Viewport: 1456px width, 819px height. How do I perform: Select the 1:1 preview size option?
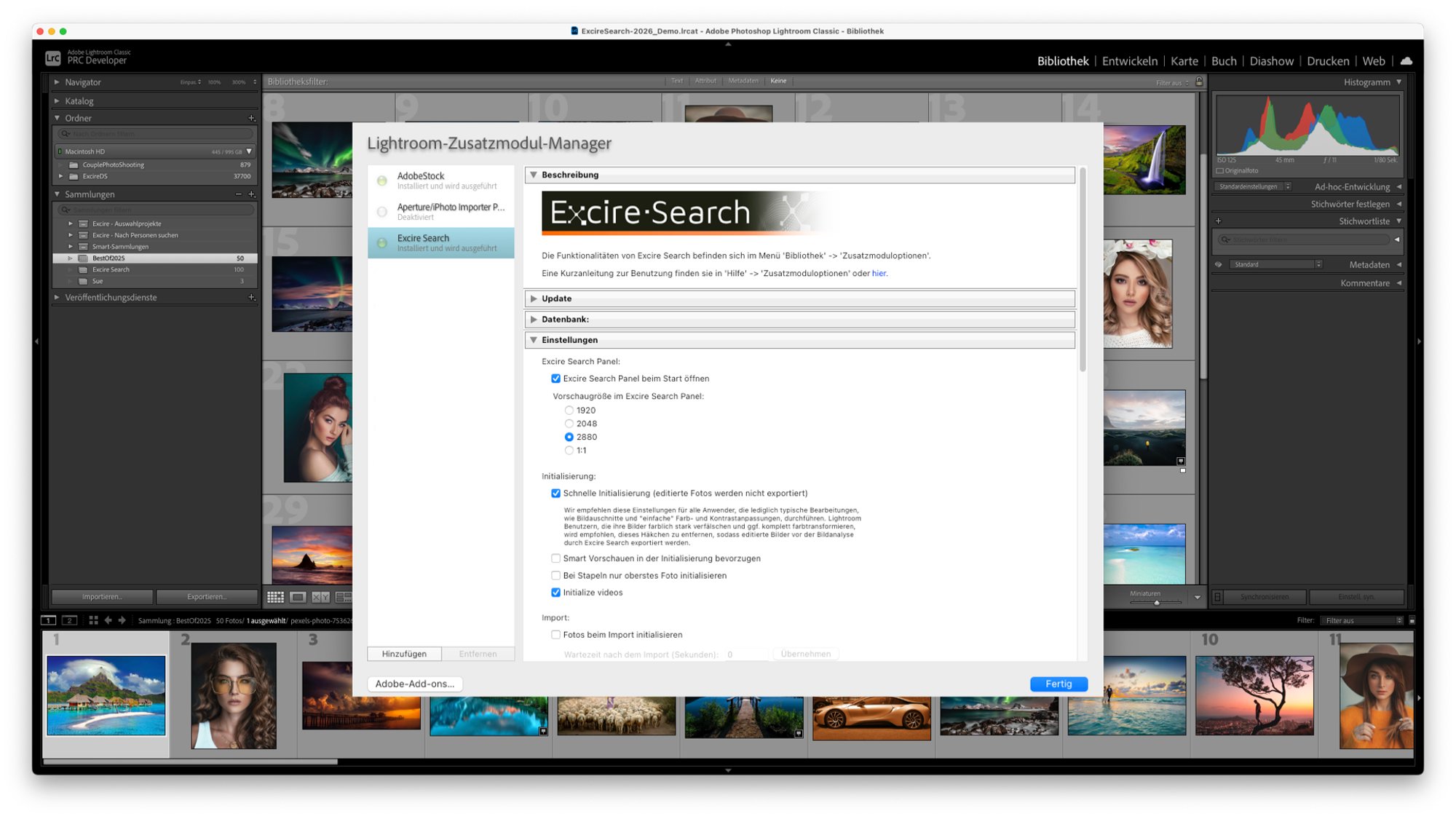pos(569,451)
